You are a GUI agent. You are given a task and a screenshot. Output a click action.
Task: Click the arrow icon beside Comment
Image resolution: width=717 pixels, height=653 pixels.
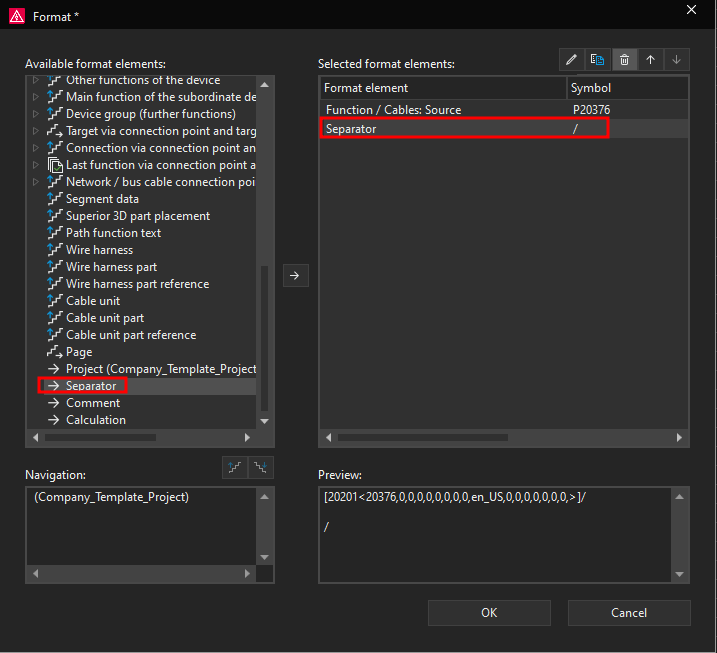[x=54, y=402]
